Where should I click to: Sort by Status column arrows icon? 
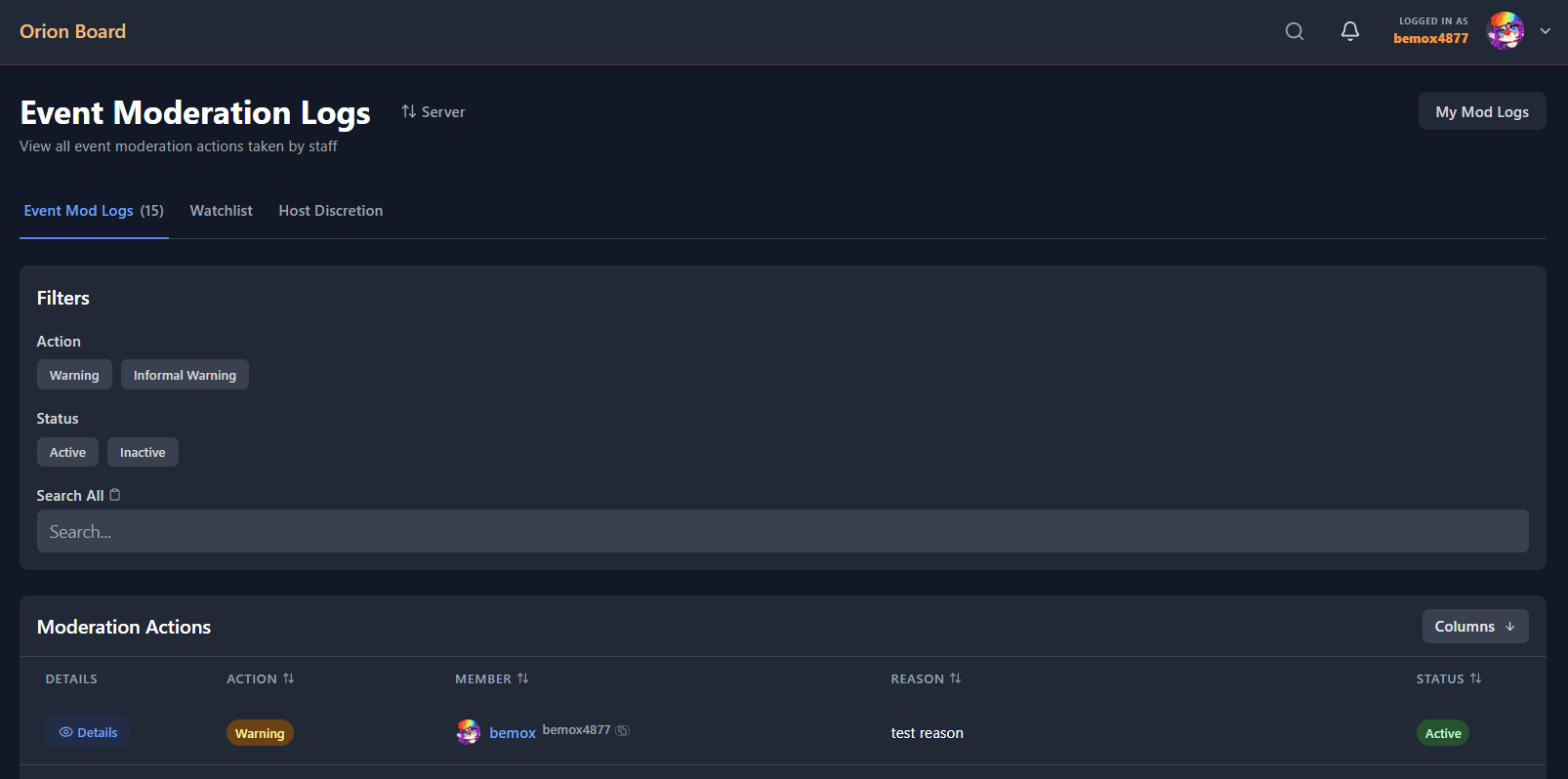point(1475,678)
